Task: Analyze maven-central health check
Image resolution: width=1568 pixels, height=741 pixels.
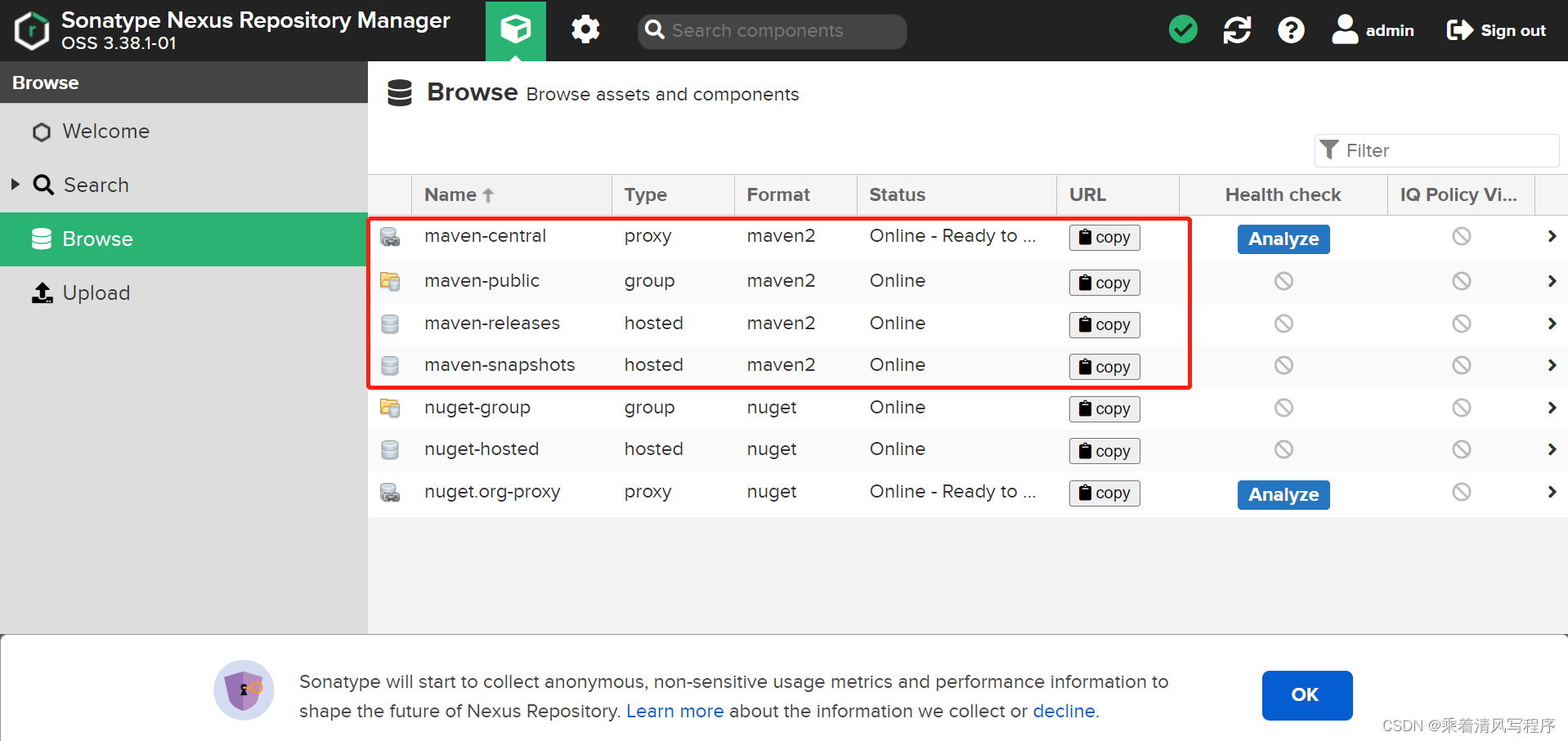Action: [x=1284, y=239]
